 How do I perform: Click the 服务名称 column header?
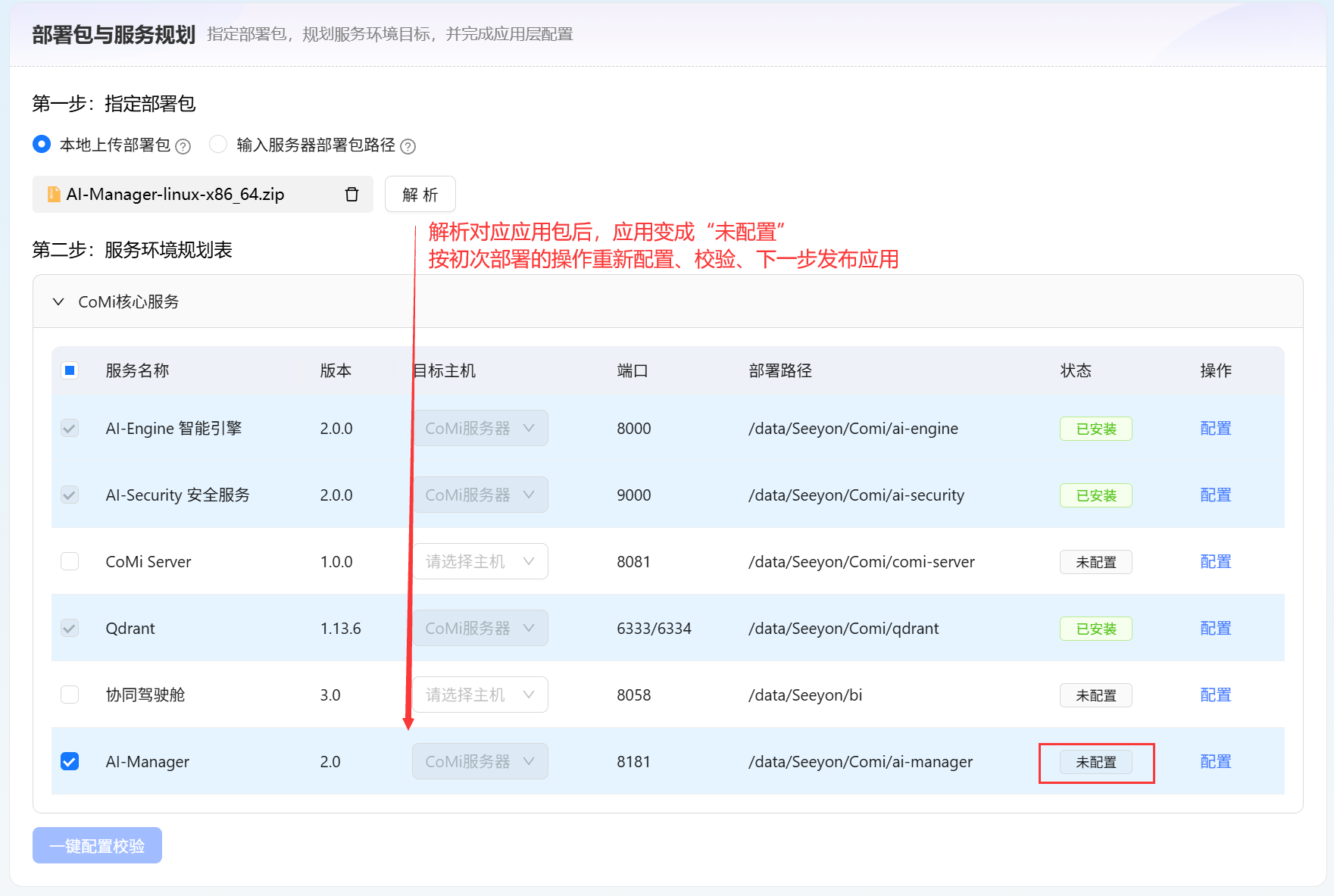click(137, 370)
